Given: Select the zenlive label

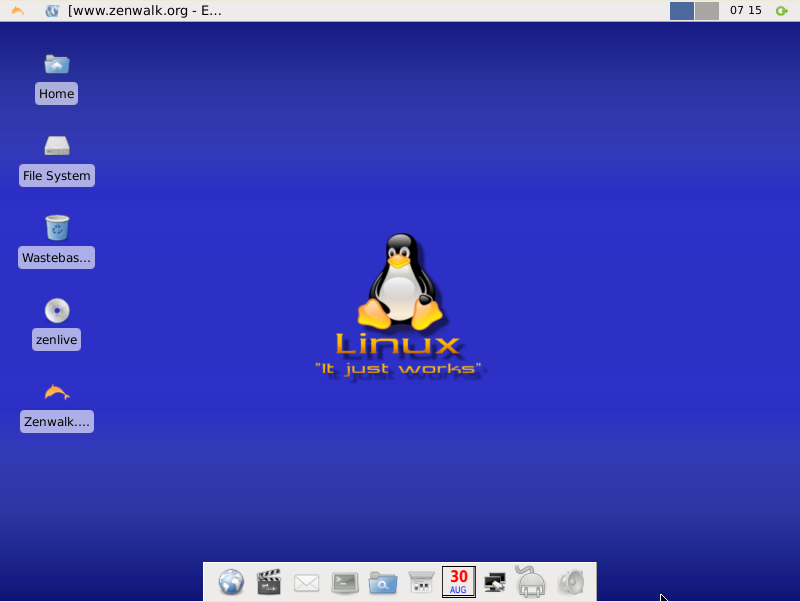Looking at the screenshot, I should (57, 340).
